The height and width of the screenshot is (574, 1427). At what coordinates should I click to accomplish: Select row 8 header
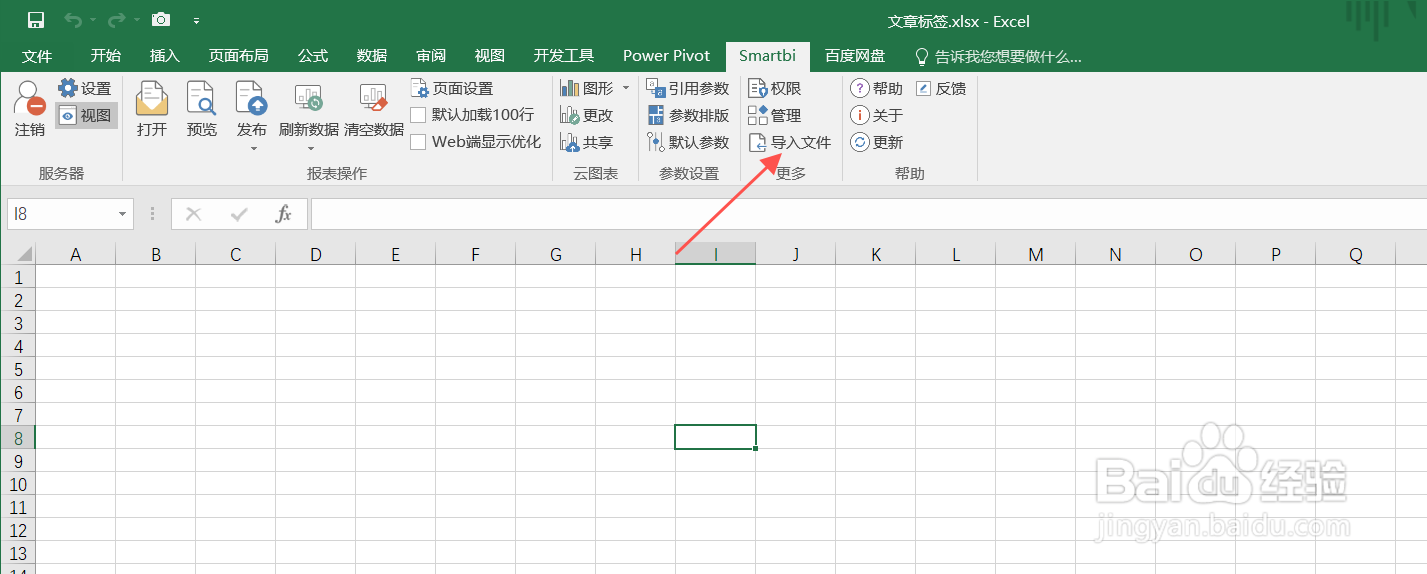[x=18, y=438]
